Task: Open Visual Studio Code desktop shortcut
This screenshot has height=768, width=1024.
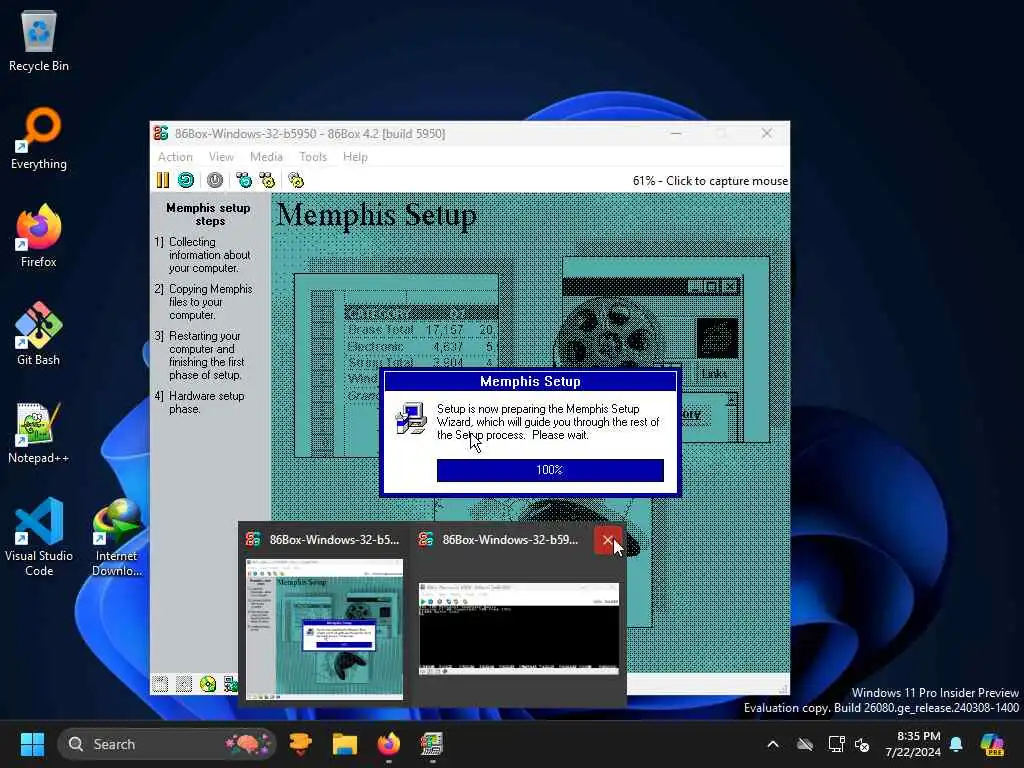Action: (x=39, y=537)
